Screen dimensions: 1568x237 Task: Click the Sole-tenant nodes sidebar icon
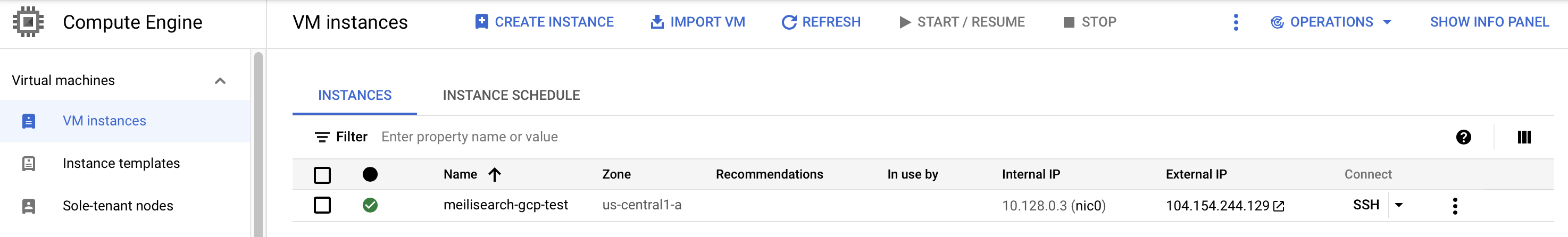click(x=29, y=206)
